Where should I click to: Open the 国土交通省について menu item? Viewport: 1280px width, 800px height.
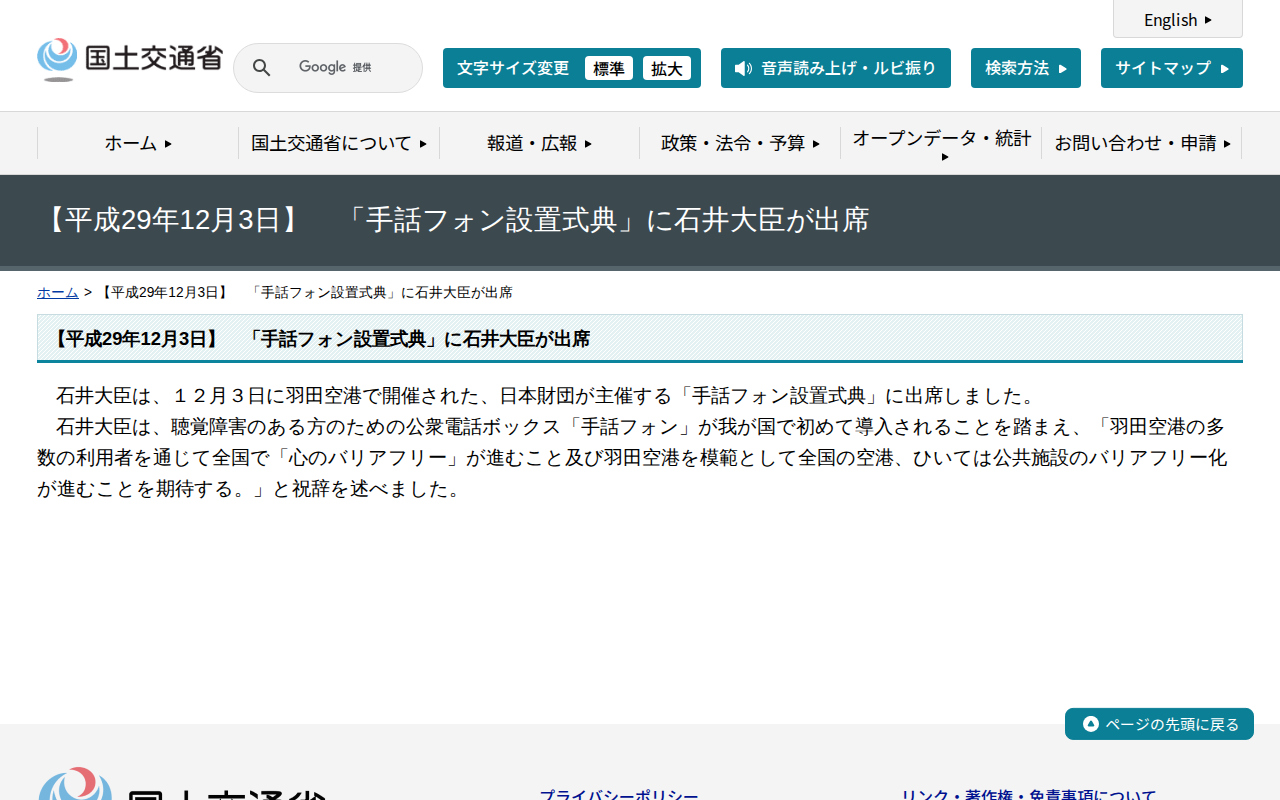pos(338,143)
